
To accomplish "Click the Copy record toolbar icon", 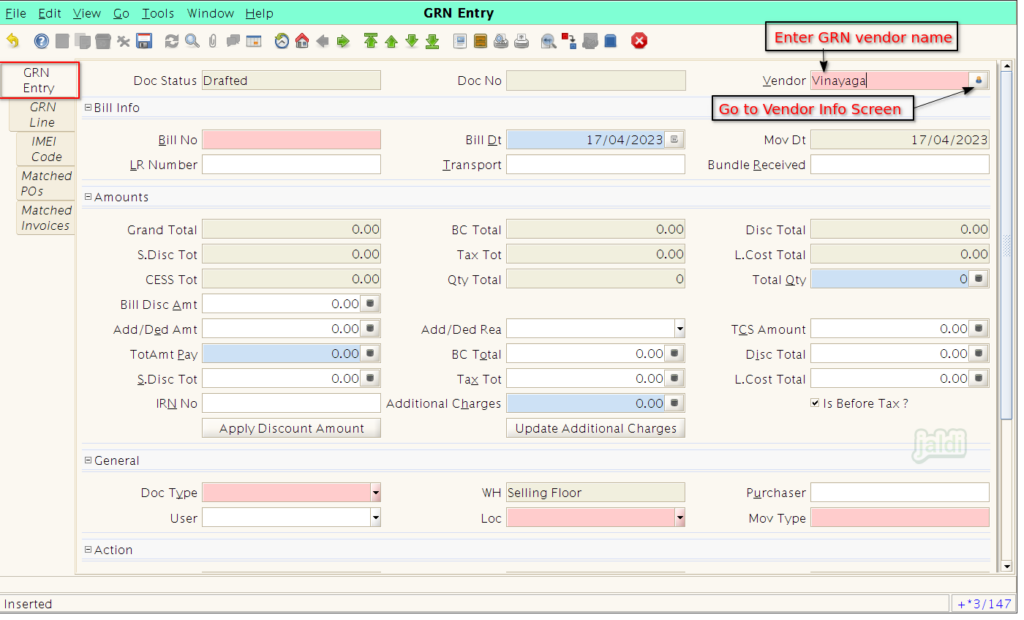I will 83,41.
